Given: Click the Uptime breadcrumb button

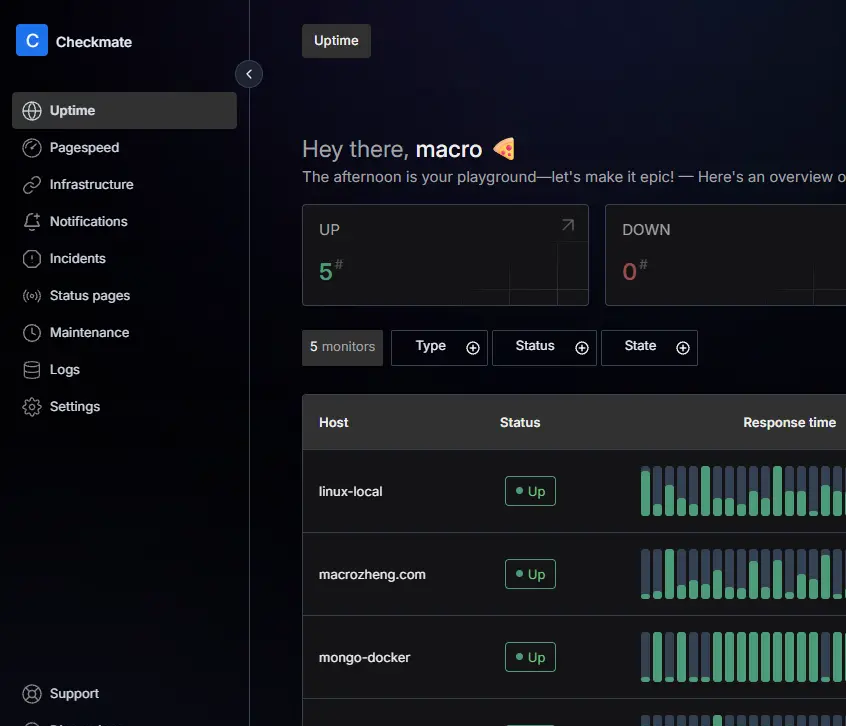Looking at the screenshot, I should [x=336, y=41].
